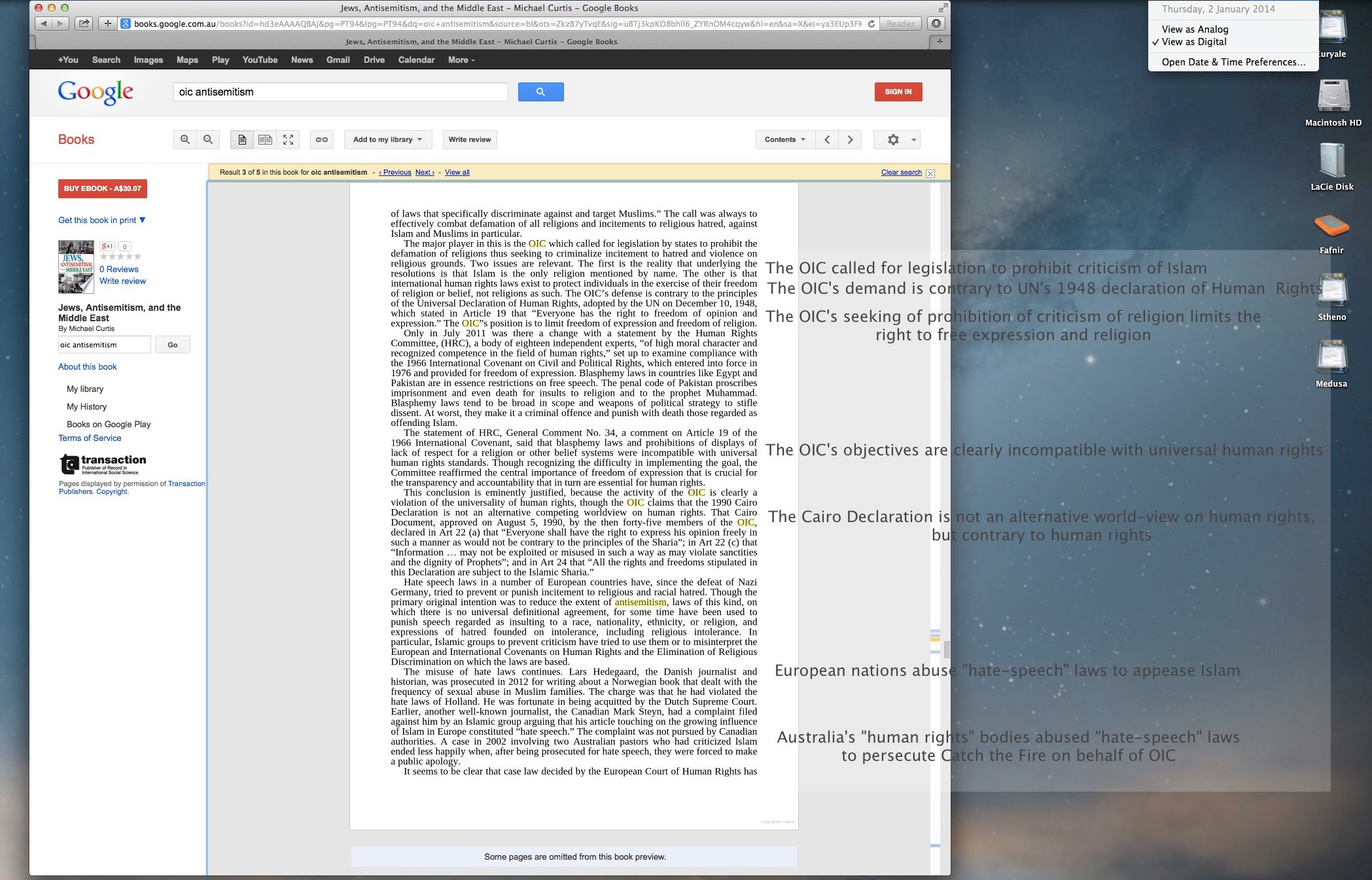Viewport: 1372px width, 880px height.
Task: Open the link to this book icon
Action: tap(322, 139)
